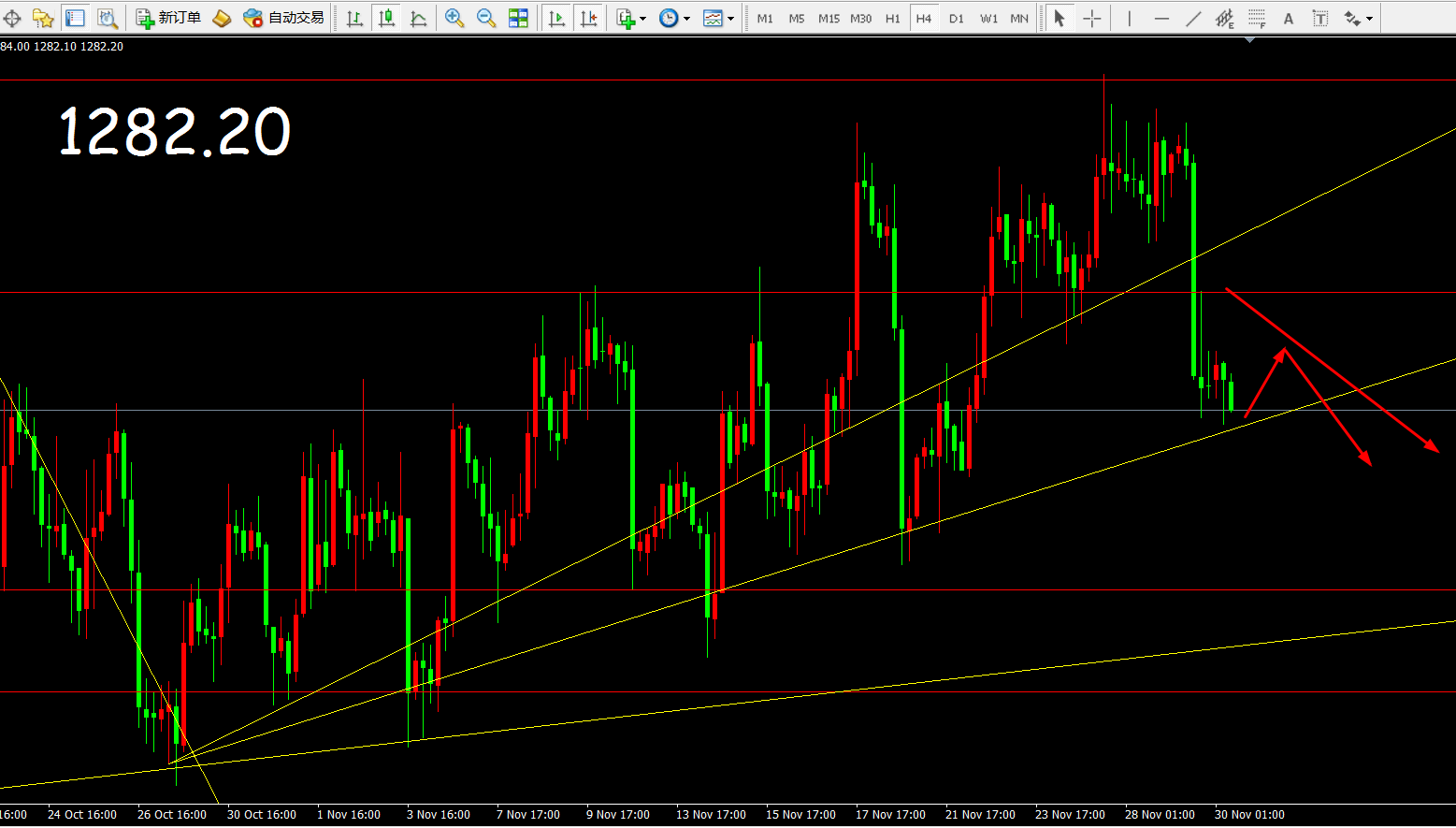Switch to candlestick chart display
This screenshot has width=1456, height=828.
[386, 18]
